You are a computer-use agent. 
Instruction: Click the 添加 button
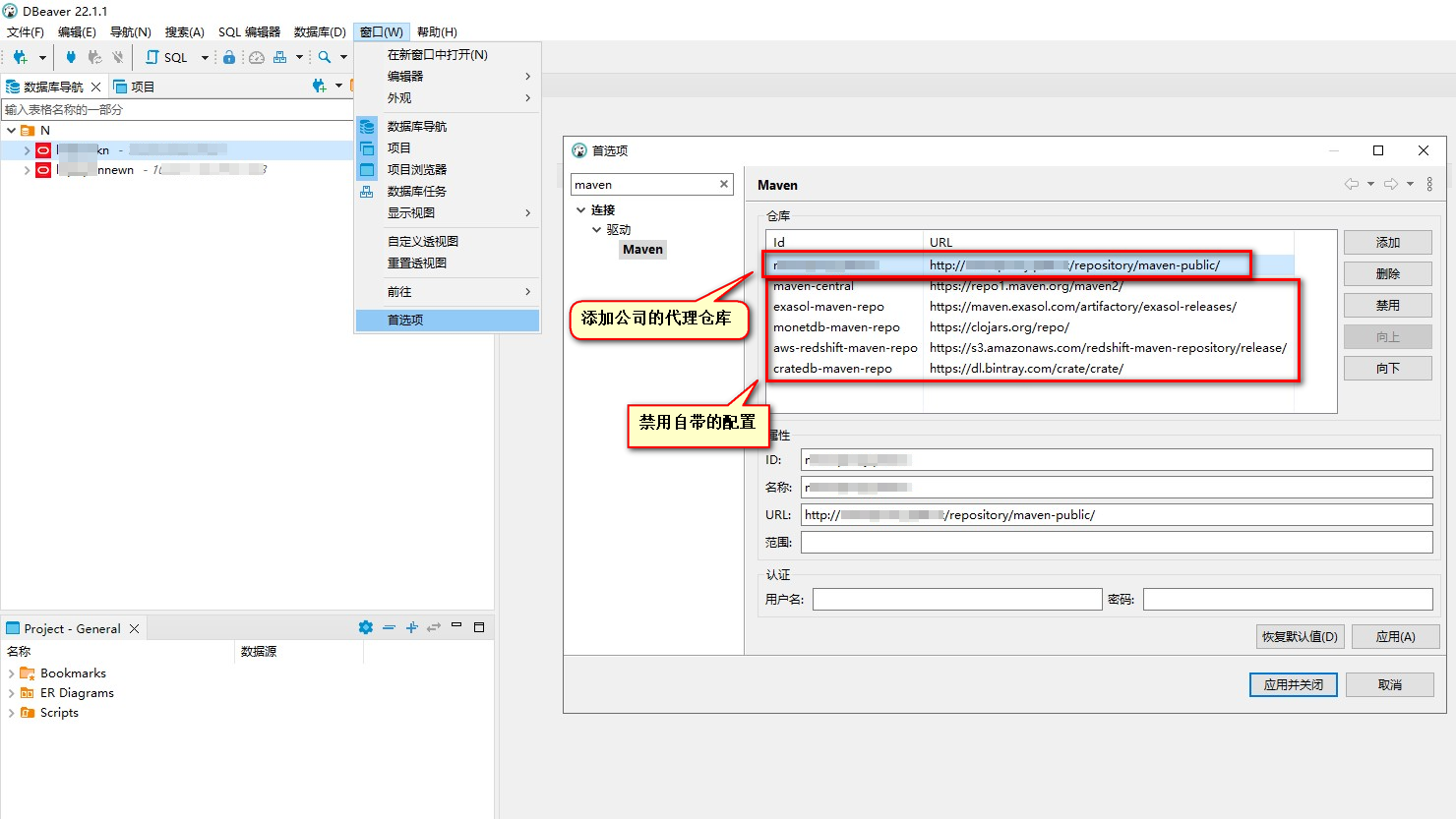pos(1388,242)
